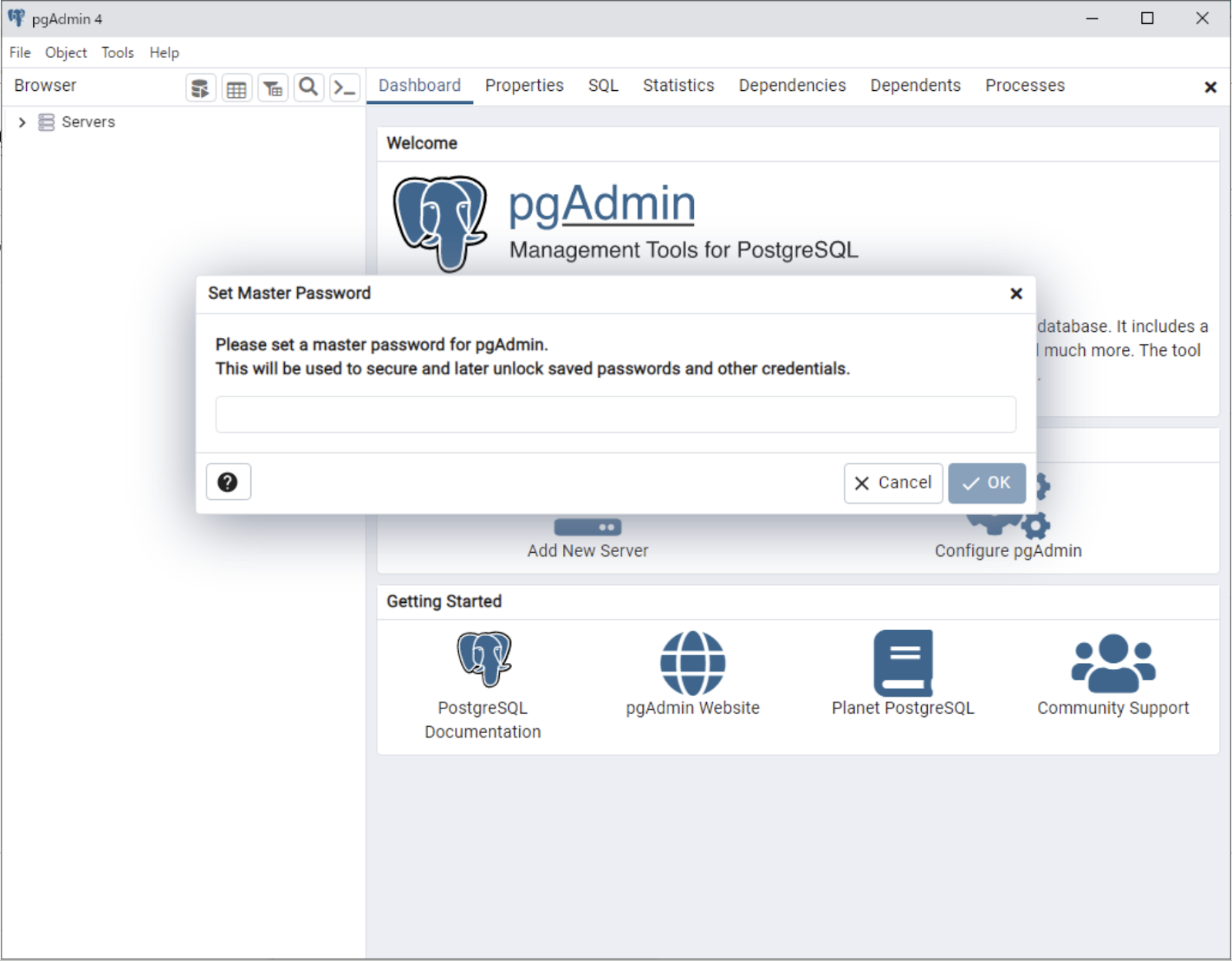Click the pgAdmin elephant logo in Welcome
Viewport: 1232px width, 961px height.
point(440,223)
